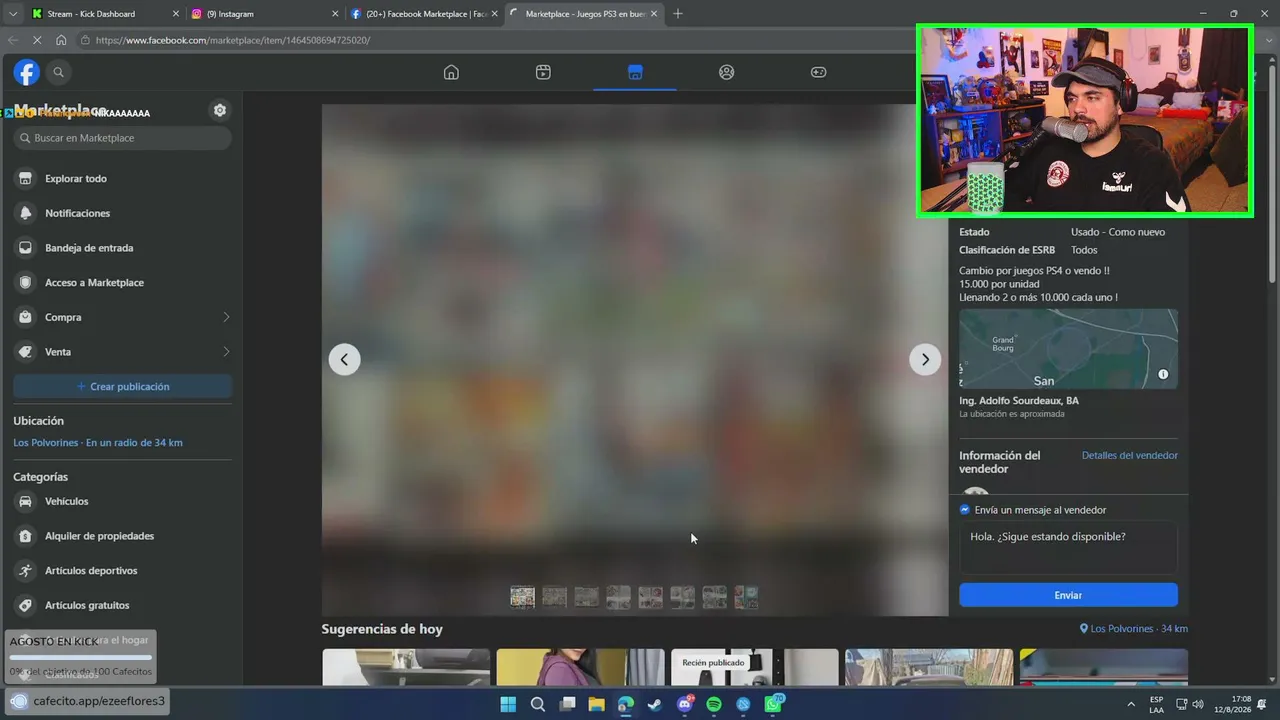Expand the Compra menu

click(123, 317)
